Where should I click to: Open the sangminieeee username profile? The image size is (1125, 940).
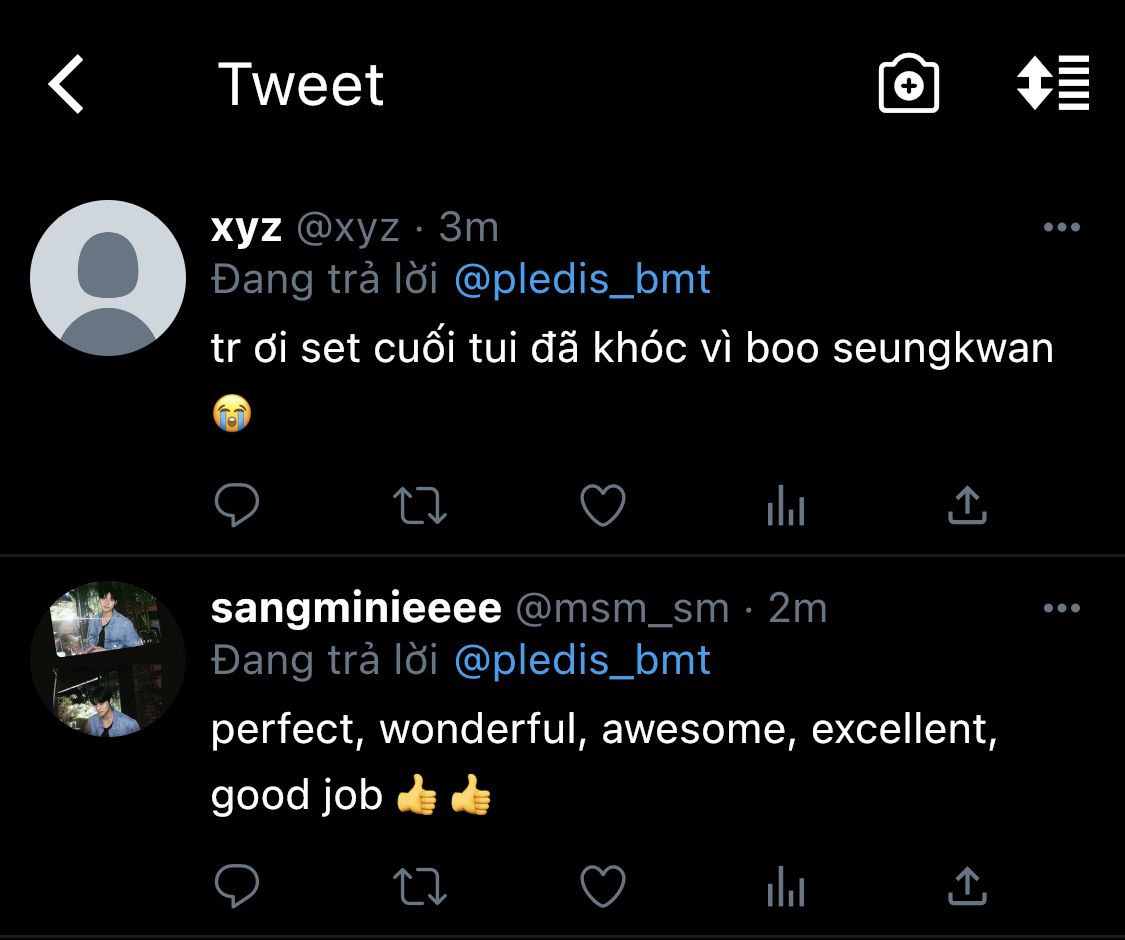point(356,608)
